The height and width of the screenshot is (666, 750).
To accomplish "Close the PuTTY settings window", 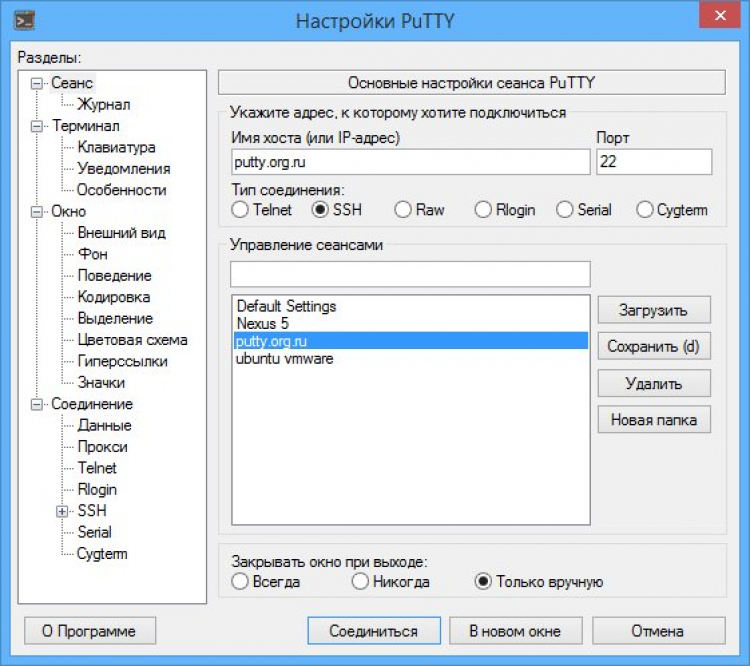I will (x=720, y=15).
